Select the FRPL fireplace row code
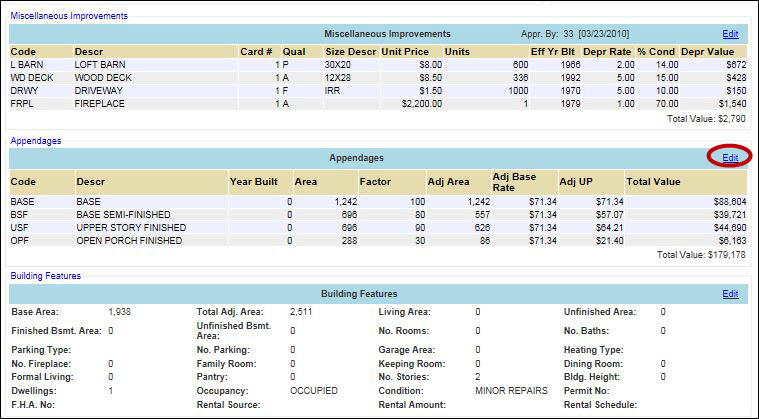The height and width of the screenshot is (419, 759). pyautogui.click(x=23, y=103)
